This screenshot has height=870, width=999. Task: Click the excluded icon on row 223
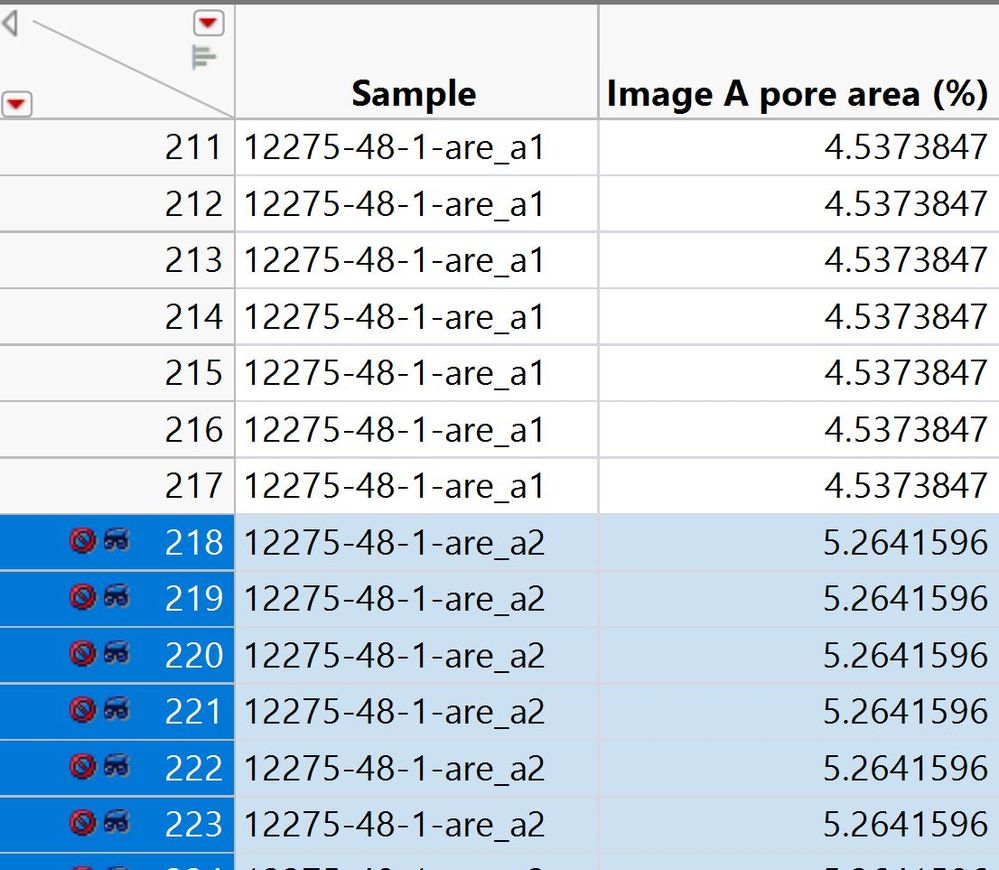tap(83, 822)
